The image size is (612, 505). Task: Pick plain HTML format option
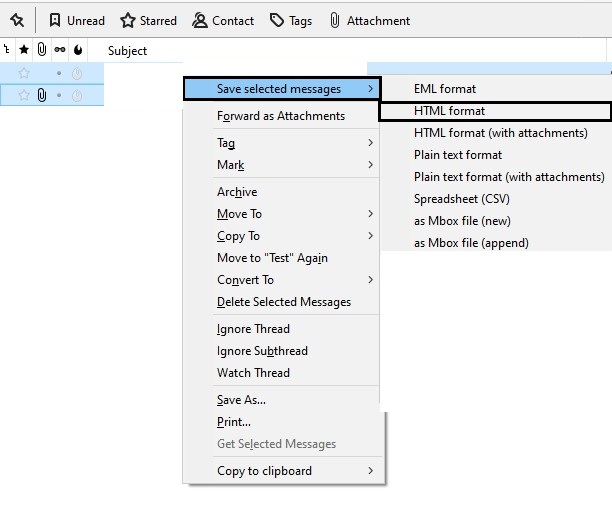click(x=496, y=111)
